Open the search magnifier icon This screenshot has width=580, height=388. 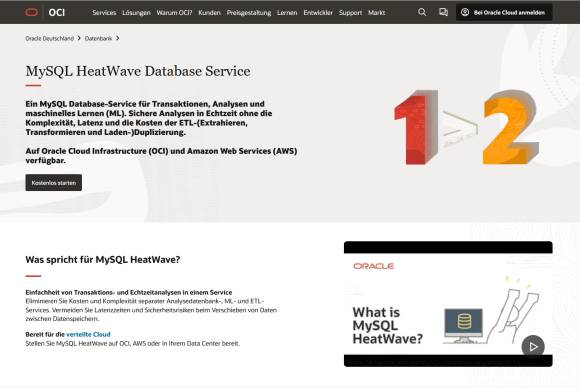pos(422,12)
